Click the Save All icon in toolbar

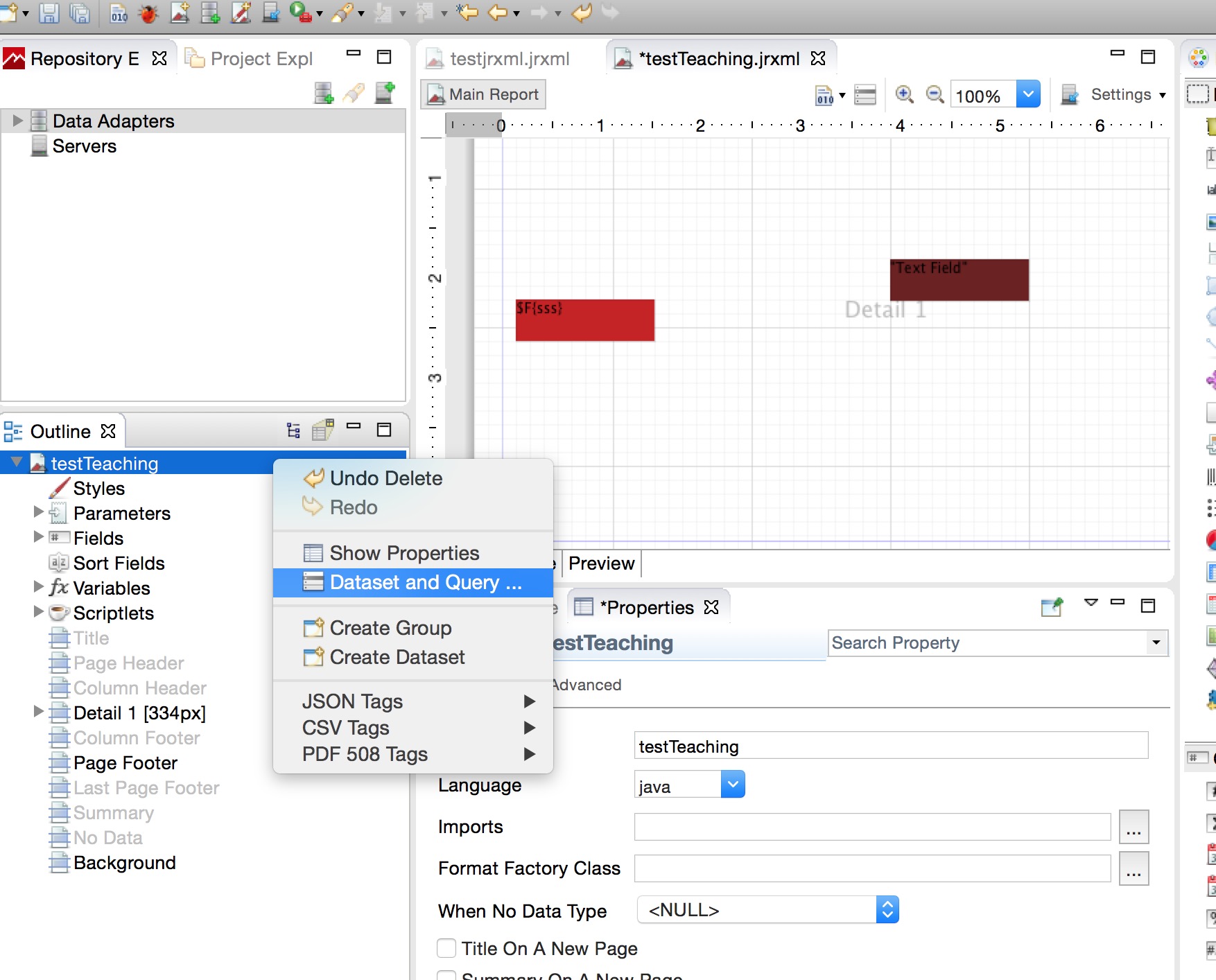click(80, 13)
